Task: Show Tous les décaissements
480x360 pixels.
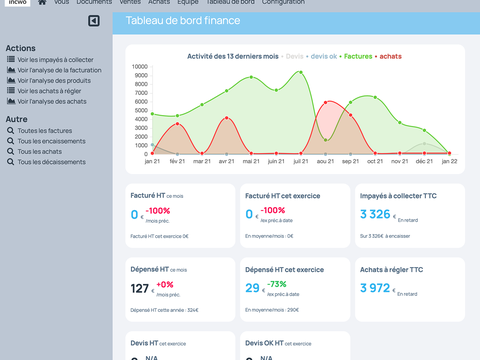Action: pos(52,162)
